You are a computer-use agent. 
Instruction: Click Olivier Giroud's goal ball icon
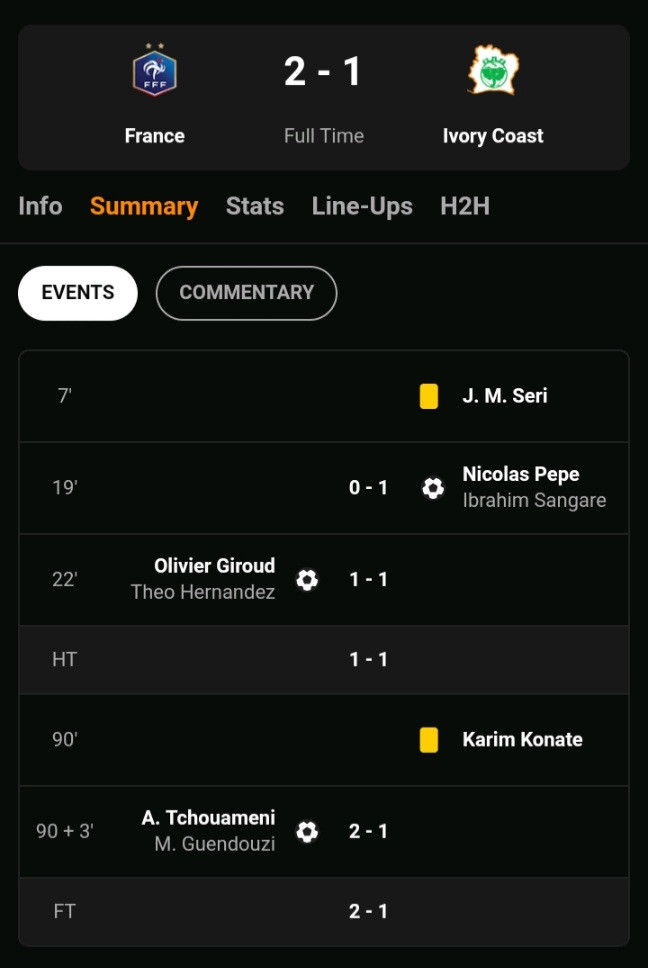(x=307, y=580)
